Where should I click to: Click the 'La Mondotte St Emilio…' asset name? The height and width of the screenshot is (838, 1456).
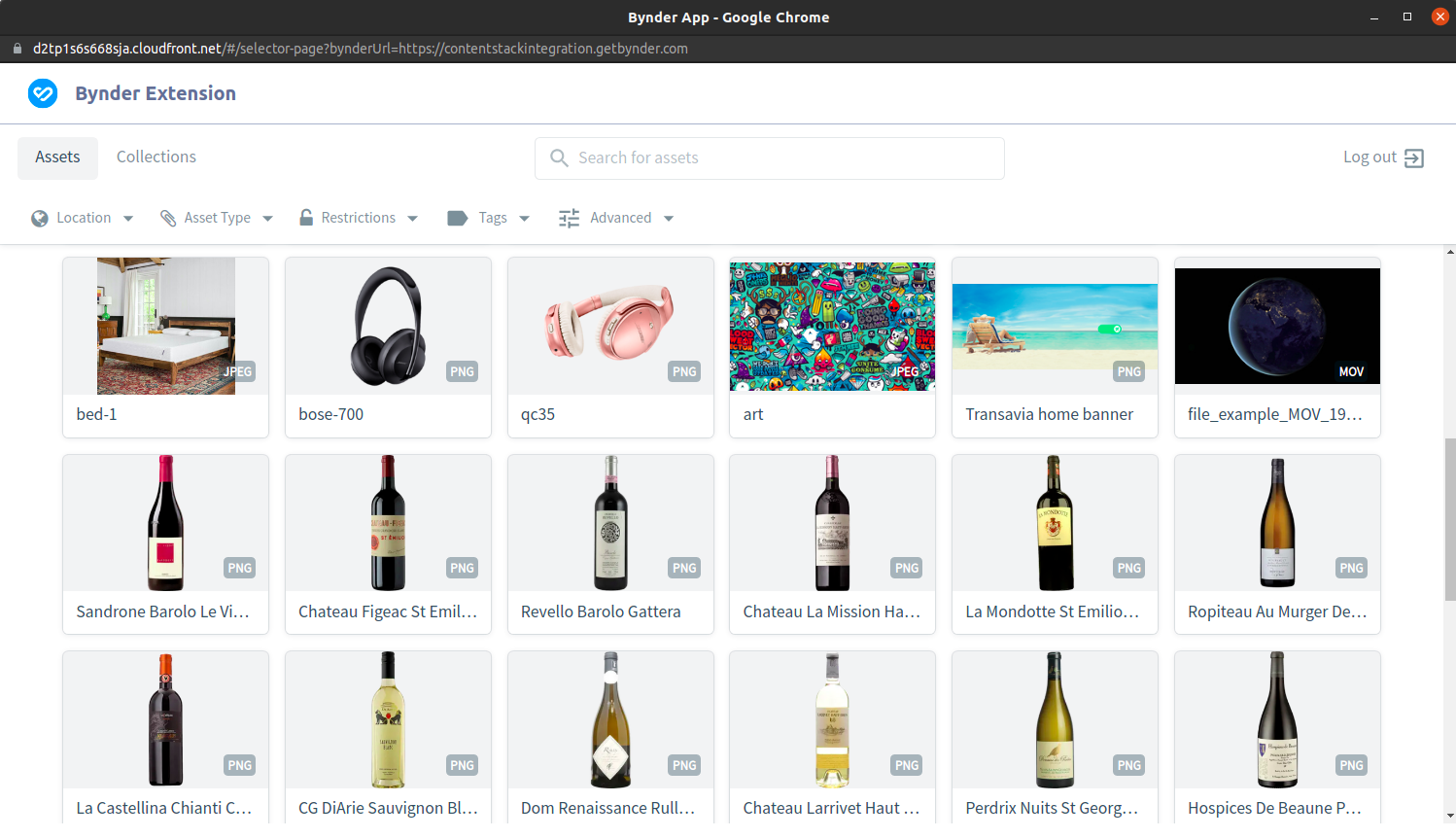pyautogui.click(x=1052, y=611)
